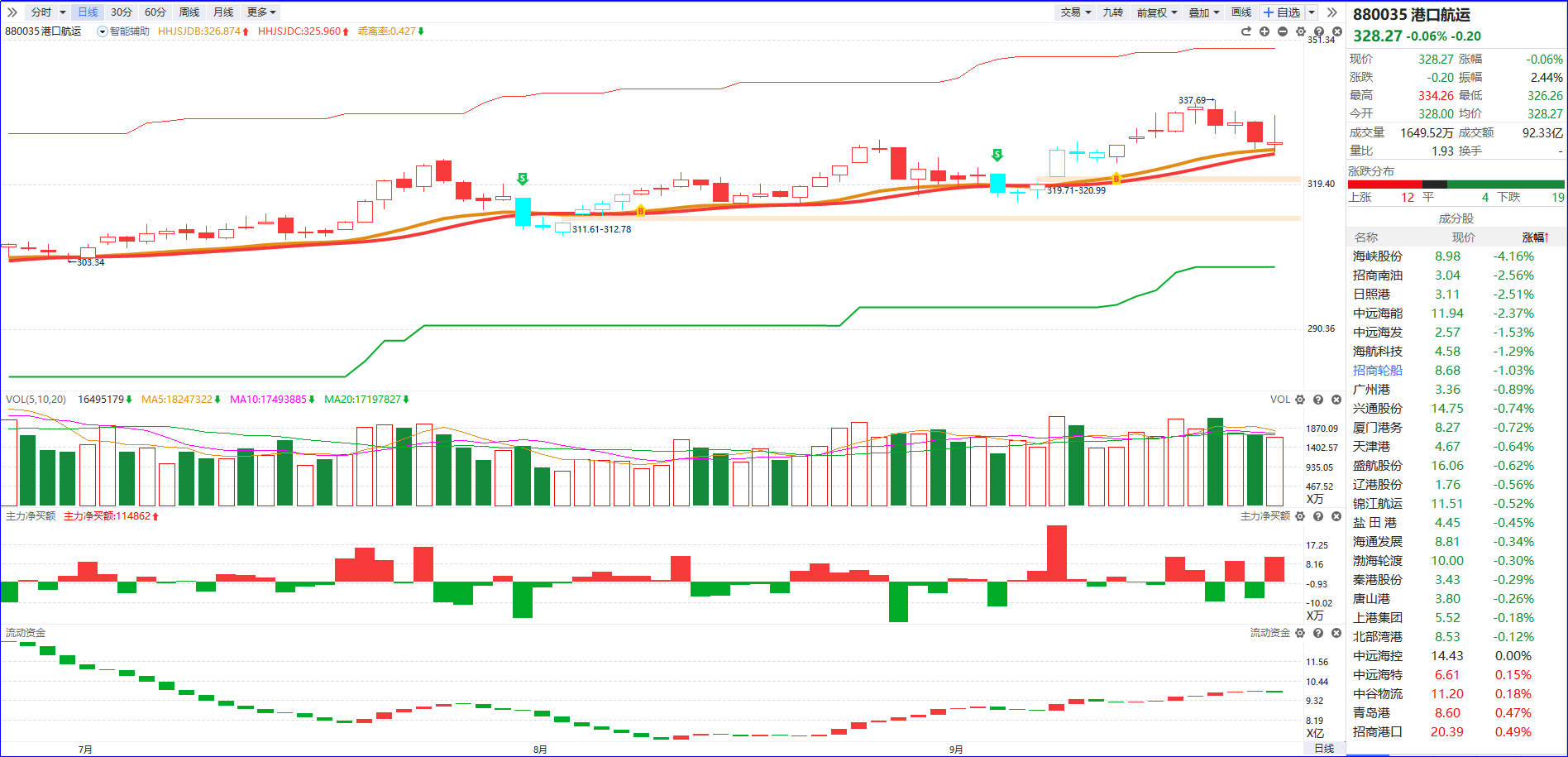
Task: Click 涨跌分布 green falling bar segment
Action: coord(1506,184)
